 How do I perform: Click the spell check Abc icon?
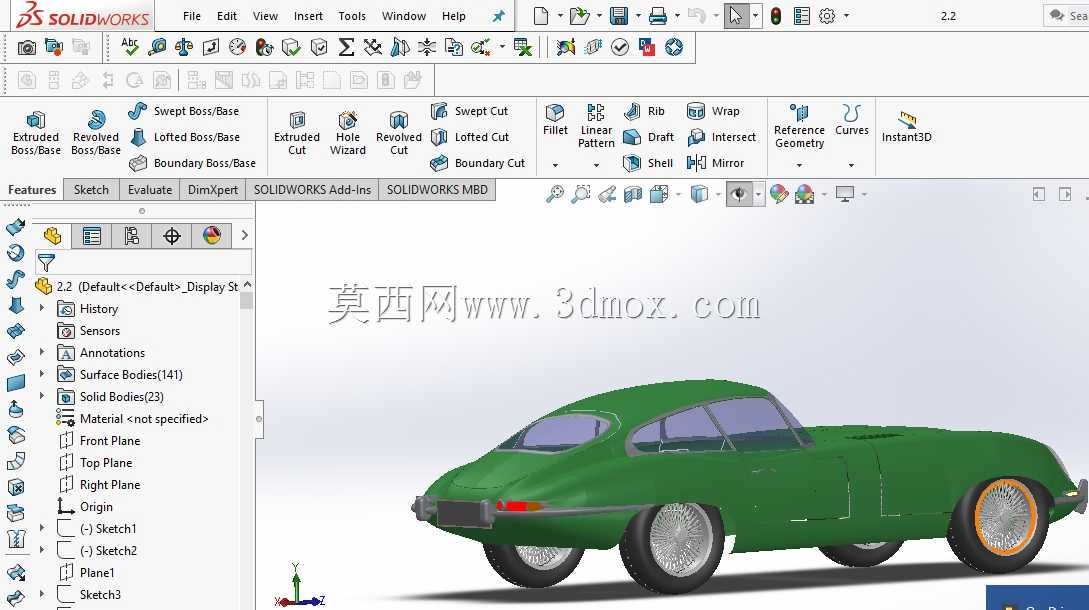(130, 47)
